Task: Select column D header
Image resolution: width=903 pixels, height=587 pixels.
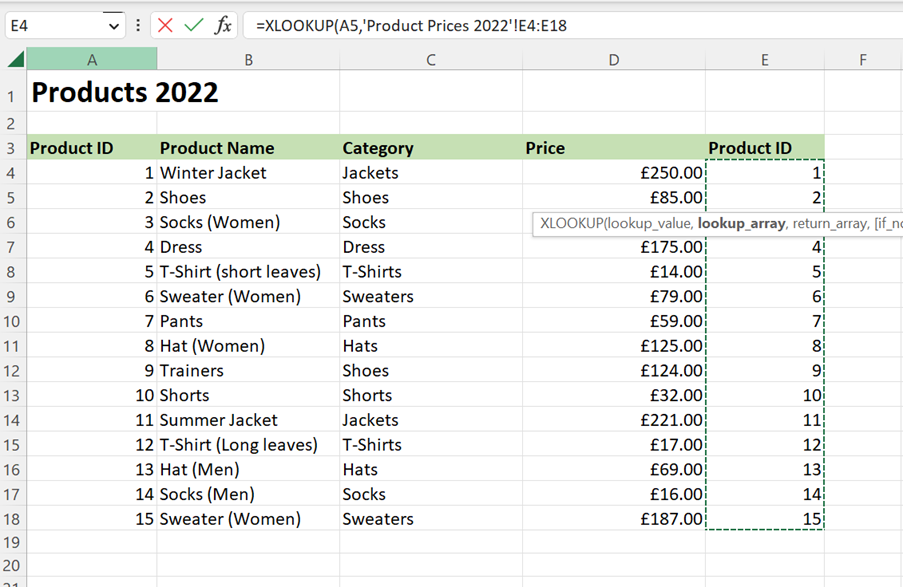Action: click(613, 60)
